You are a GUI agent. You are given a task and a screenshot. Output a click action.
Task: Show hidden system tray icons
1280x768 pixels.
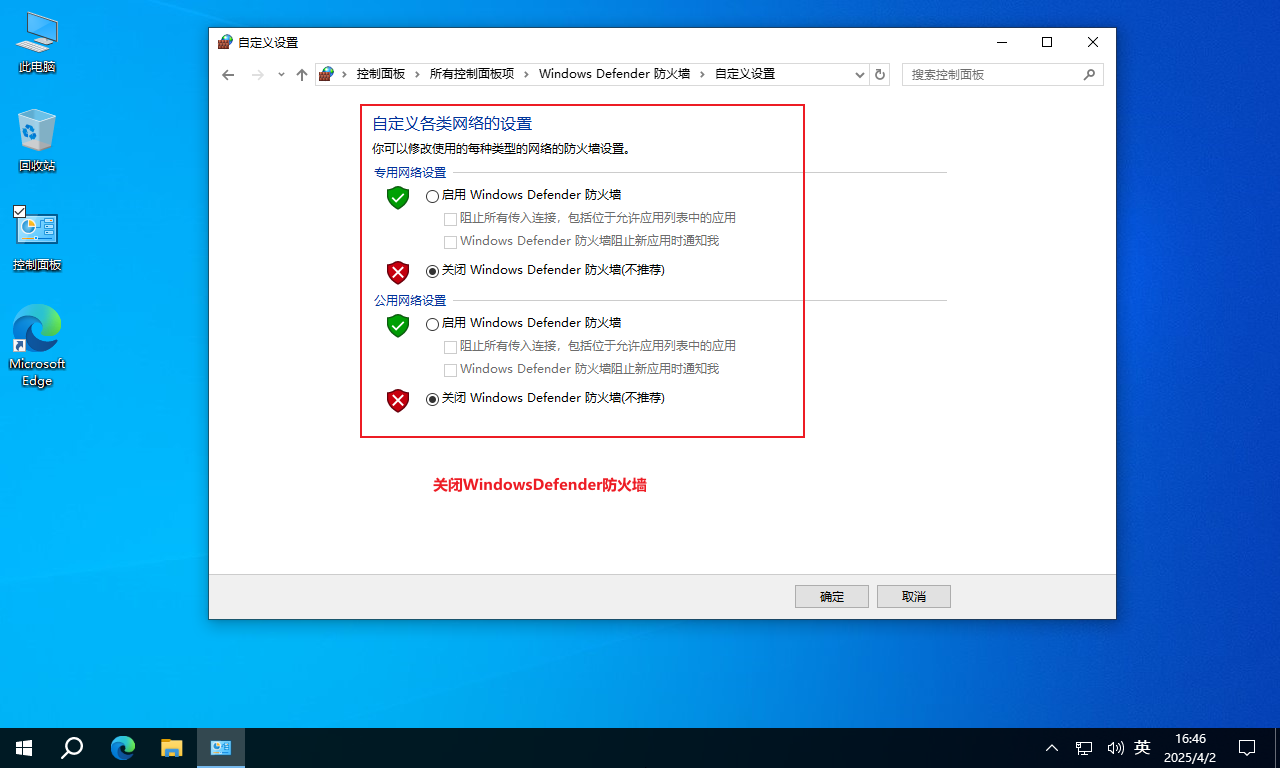click(1052, 748)
